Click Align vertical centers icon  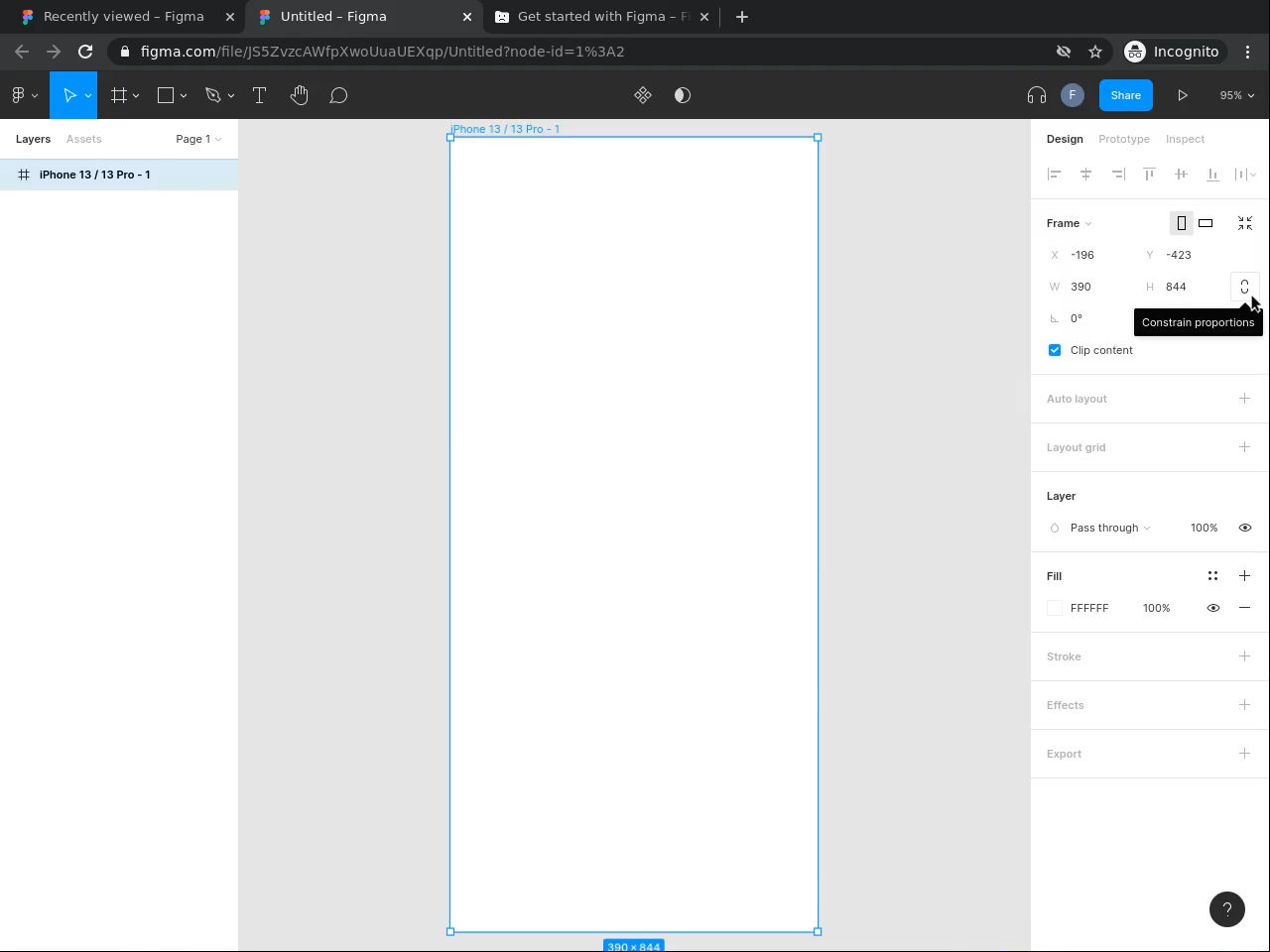click(1181, 175)
